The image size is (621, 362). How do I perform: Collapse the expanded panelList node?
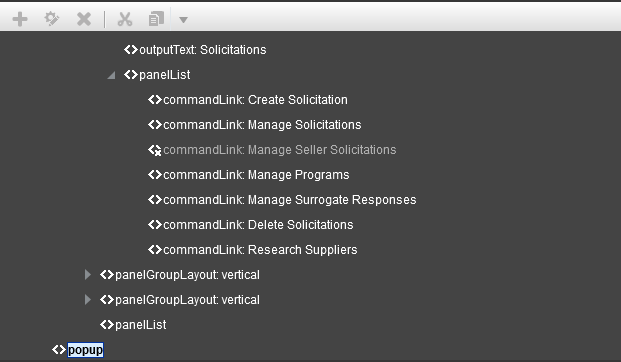point(111,75)
